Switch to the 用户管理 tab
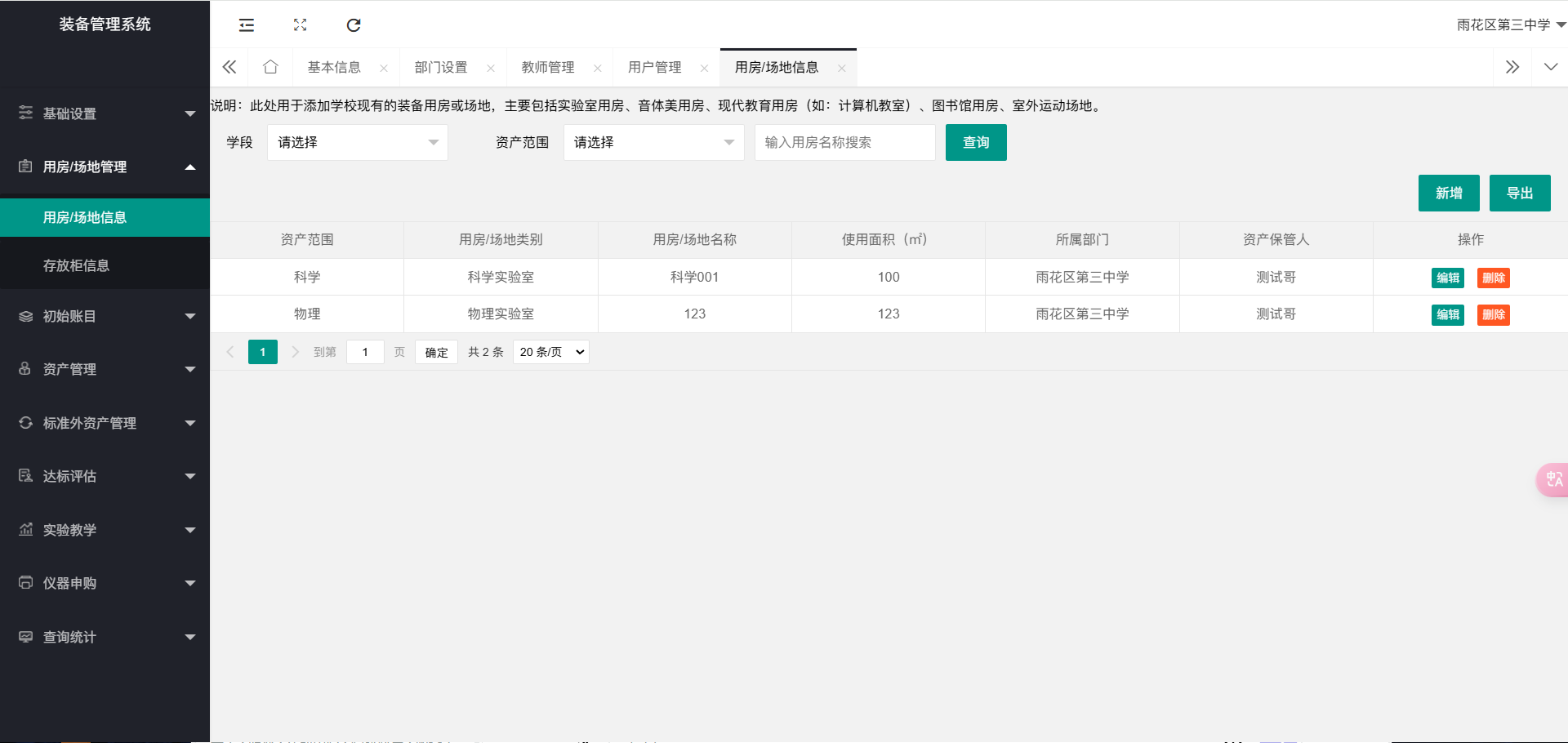 pyautogui.click(x=654, y=67)
